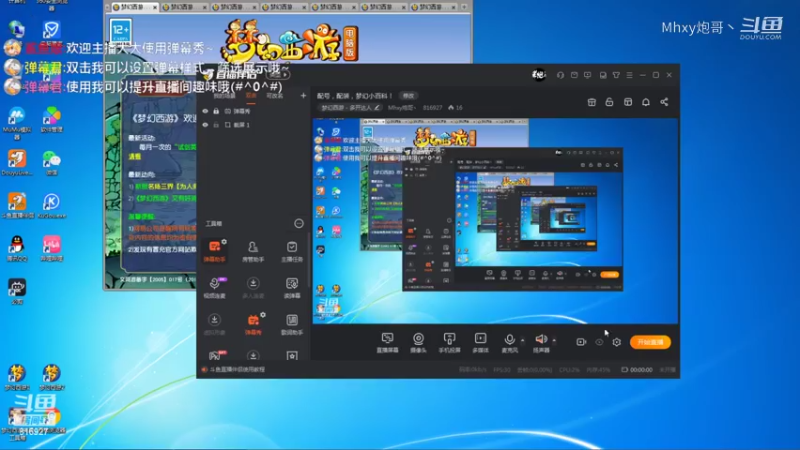This screenshot has height=450, width=800.
Task: Mute the 麦克风 microphone
Action: (x=509, y=342)
